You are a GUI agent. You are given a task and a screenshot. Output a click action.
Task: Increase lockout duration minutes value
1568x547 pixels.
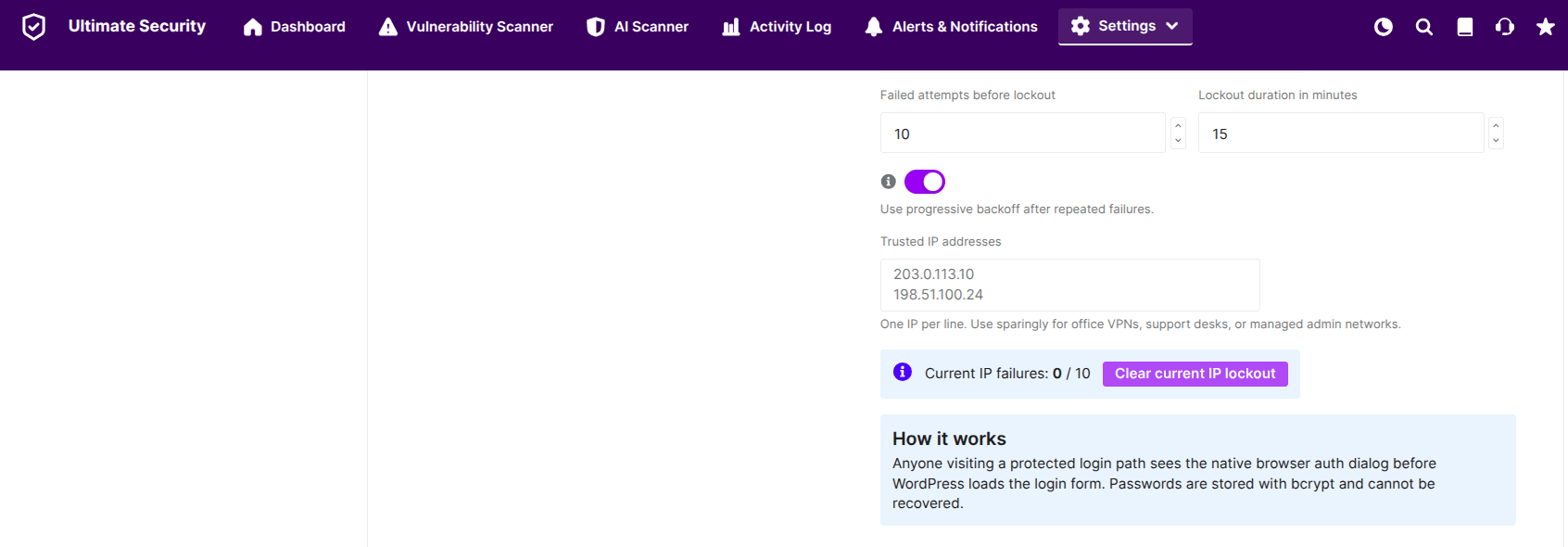tap(1496, 125)
